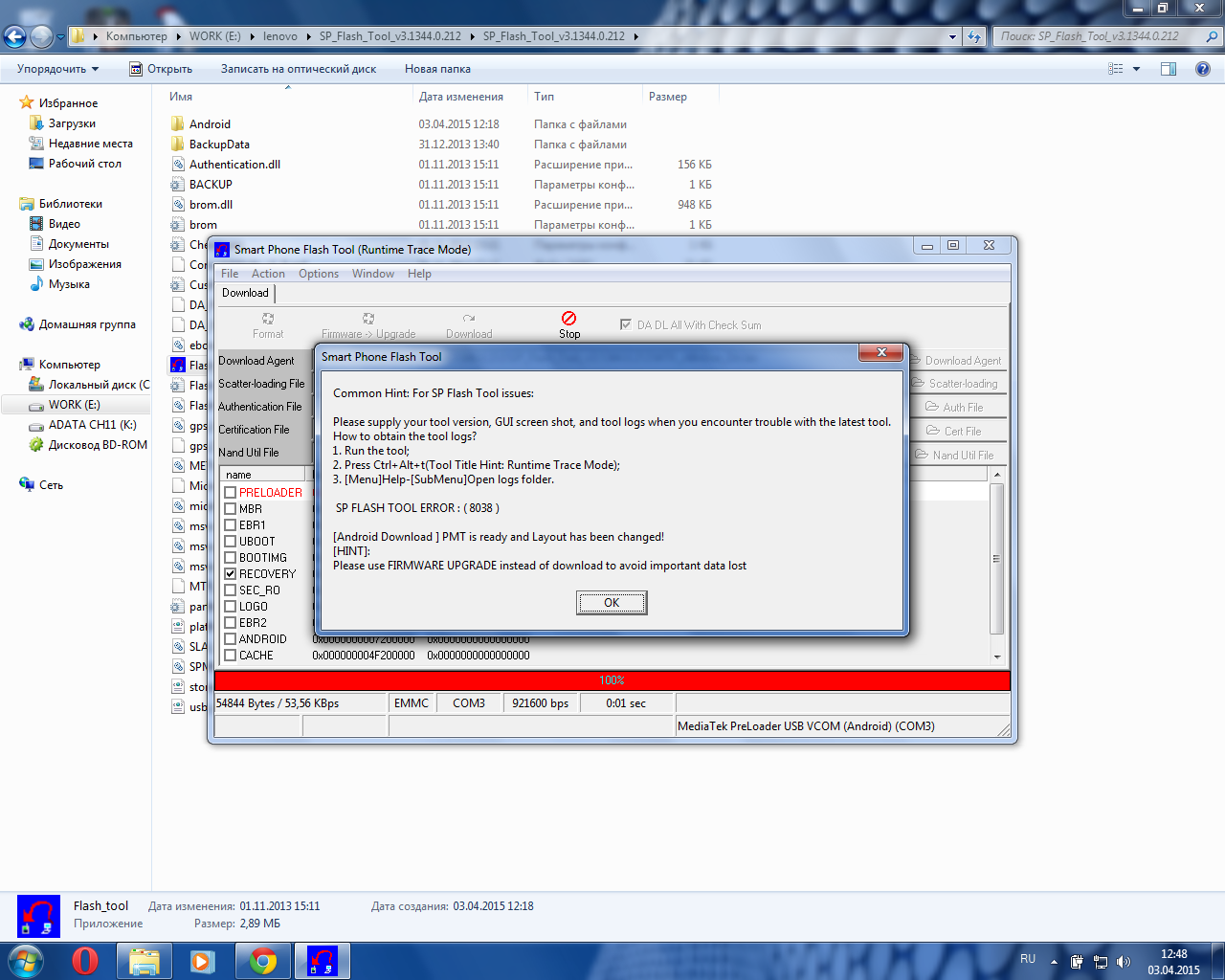Open Opera browser from taskbar
Screen dimensions: 1225x980
85,960
